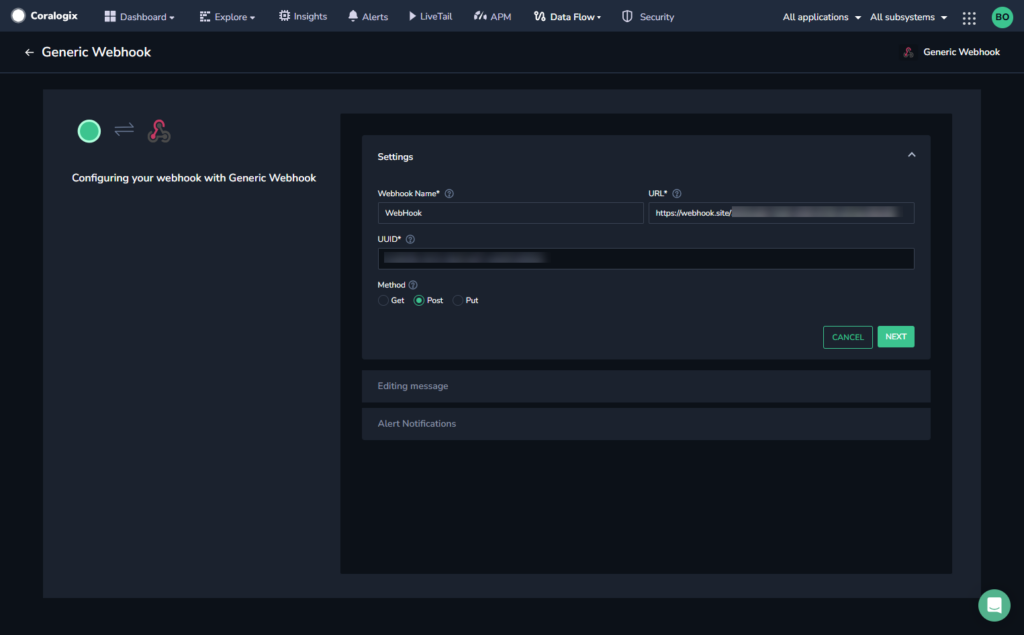Expand All applications filter
The width and height of the screenshot is (1024, 635).
(x=822, y=17)
